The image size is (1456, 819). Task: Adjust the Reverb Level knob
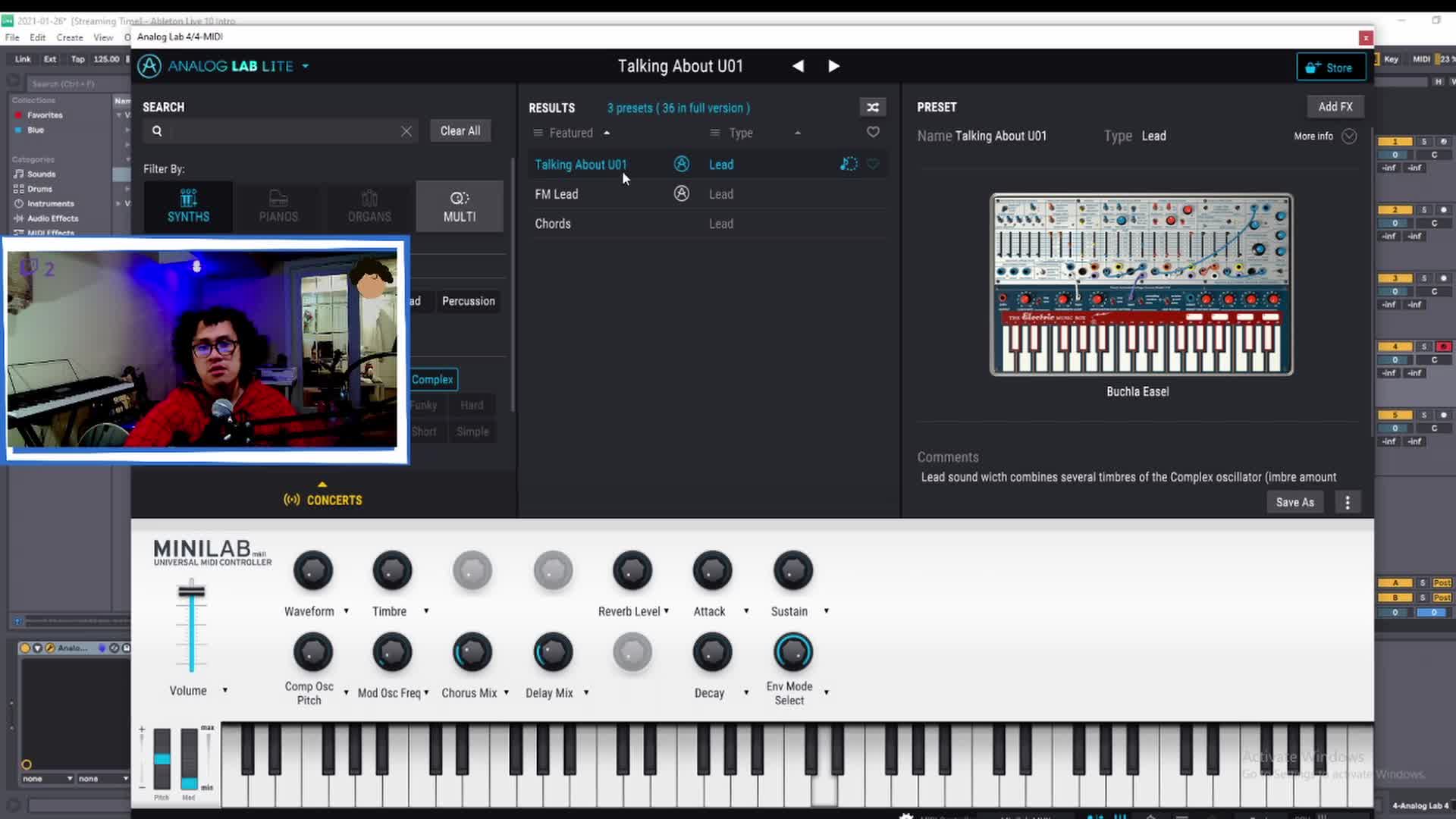(x=632, y=571)
